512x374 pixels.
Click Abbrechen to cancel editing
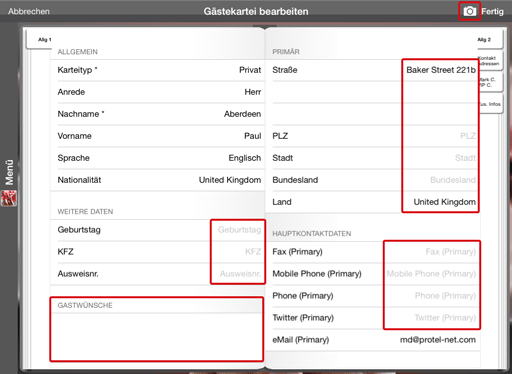click(x=29, y=11)
